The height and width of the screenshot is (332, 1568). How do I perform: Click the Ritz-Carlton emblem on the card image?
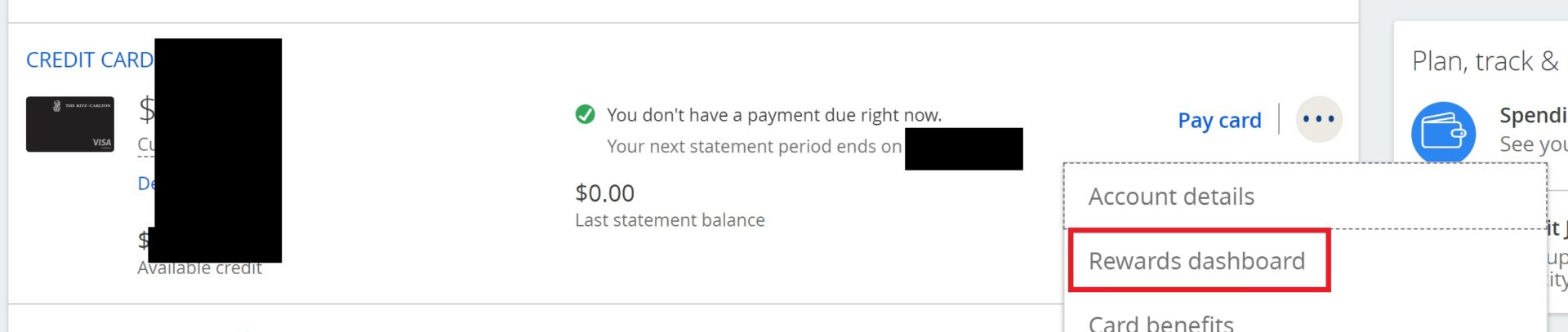coord(56,106)
